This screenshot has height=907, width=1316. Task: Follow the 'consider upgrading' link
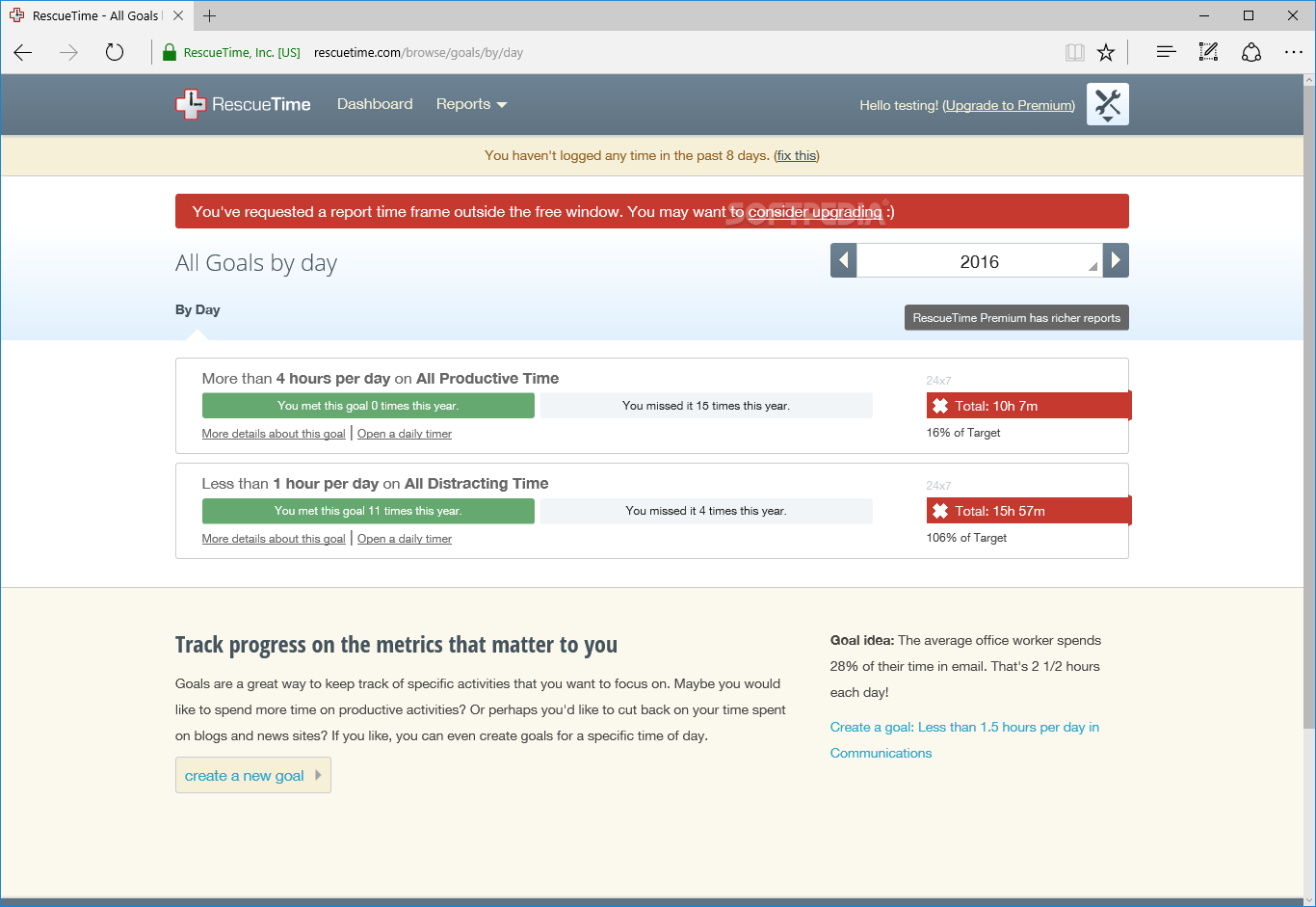pyautogui.click(x=815, y=211)
